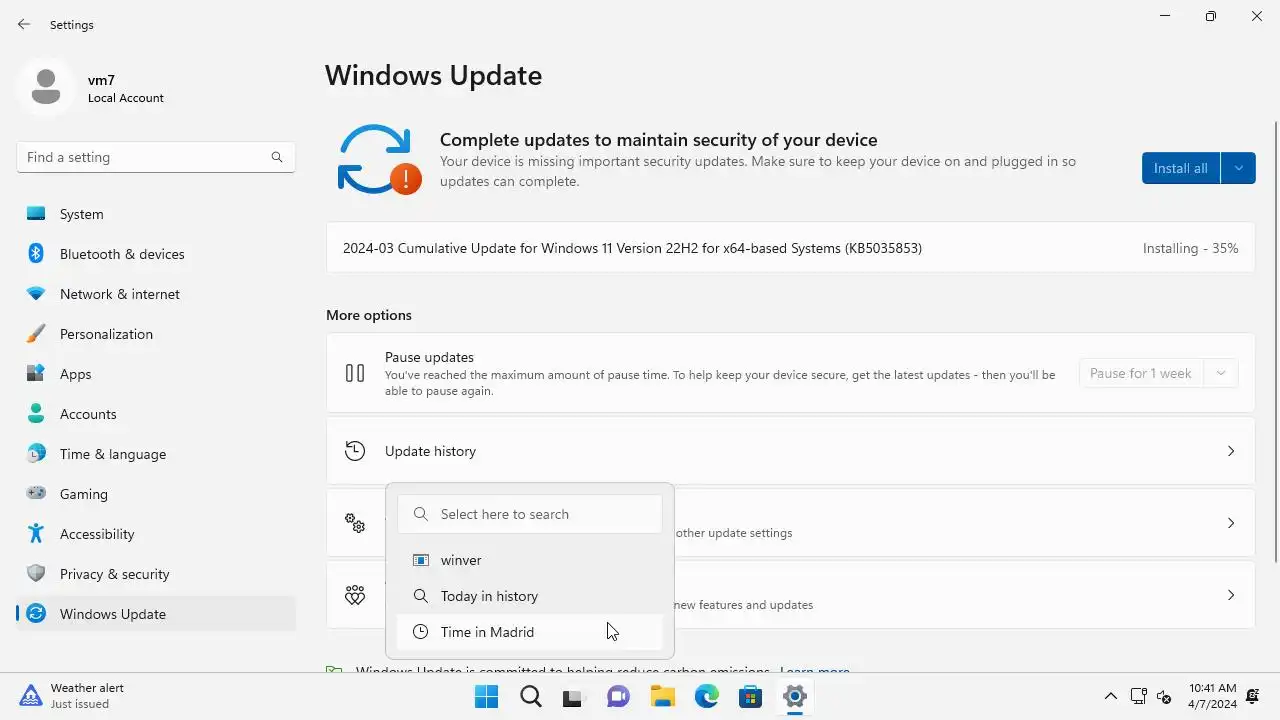Open the notification center icon
The image size is (1280, 720).
point(1253,696)
